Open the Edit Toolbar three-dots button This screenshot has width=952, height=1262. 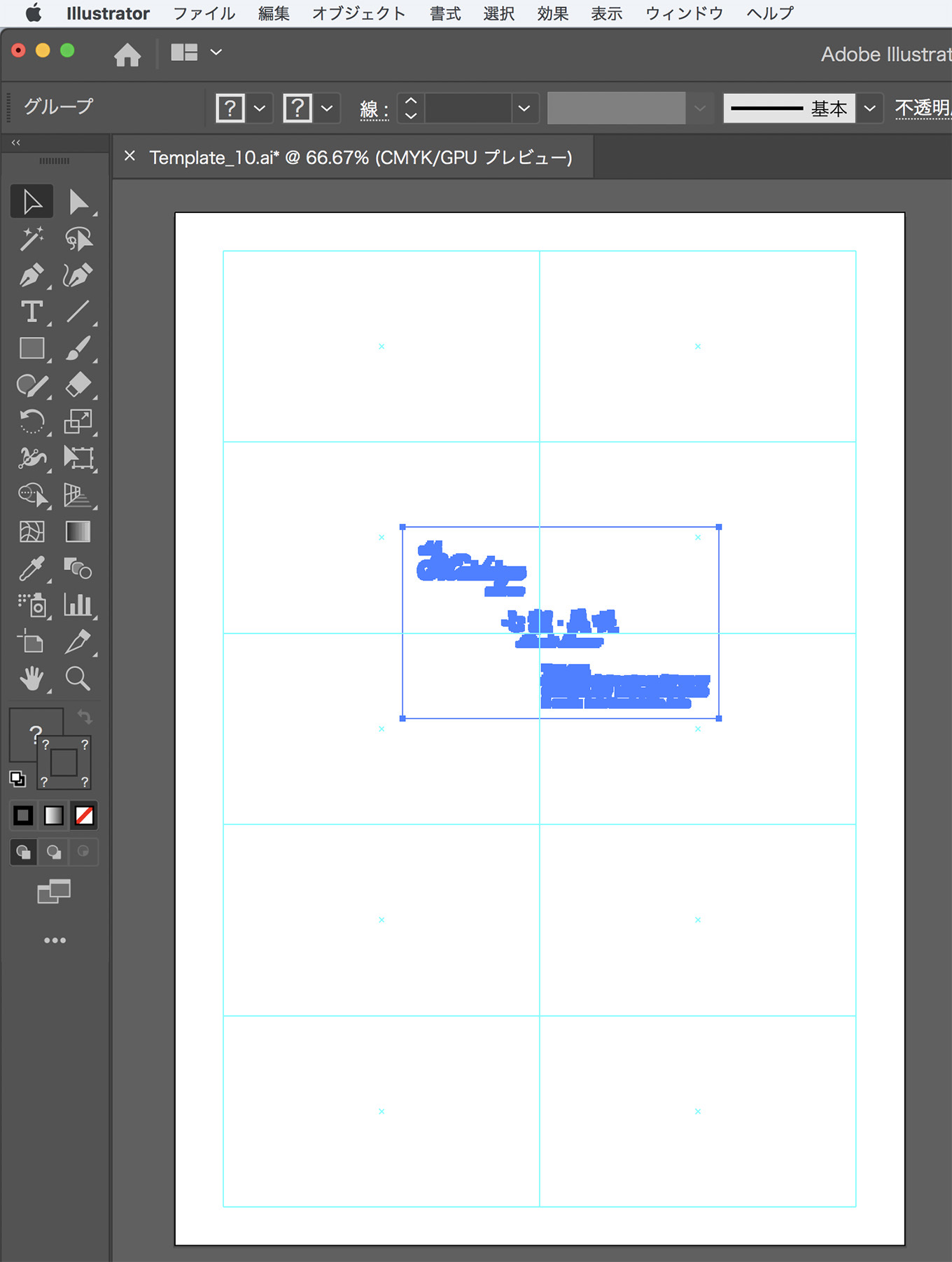pyautogui.click(x=55, y=940)
